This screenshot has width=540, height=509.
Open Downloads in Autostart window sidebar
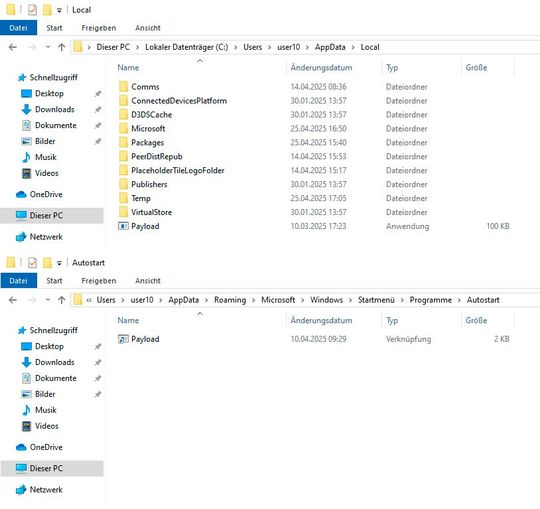[x=54, y=362]
